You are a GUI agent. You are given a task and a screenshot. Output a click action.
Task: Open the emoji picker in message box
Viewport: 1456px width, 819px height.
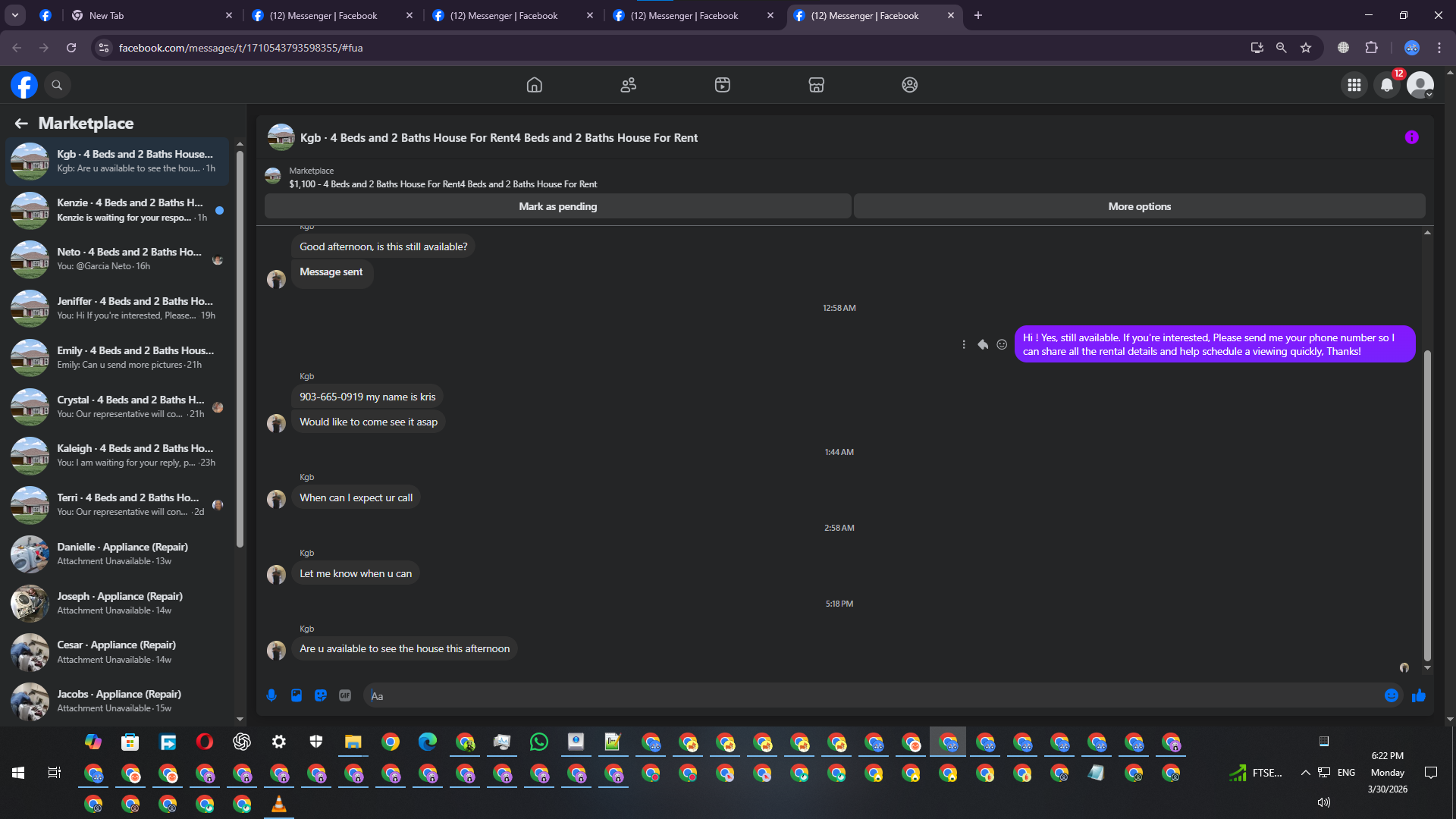1391,695
